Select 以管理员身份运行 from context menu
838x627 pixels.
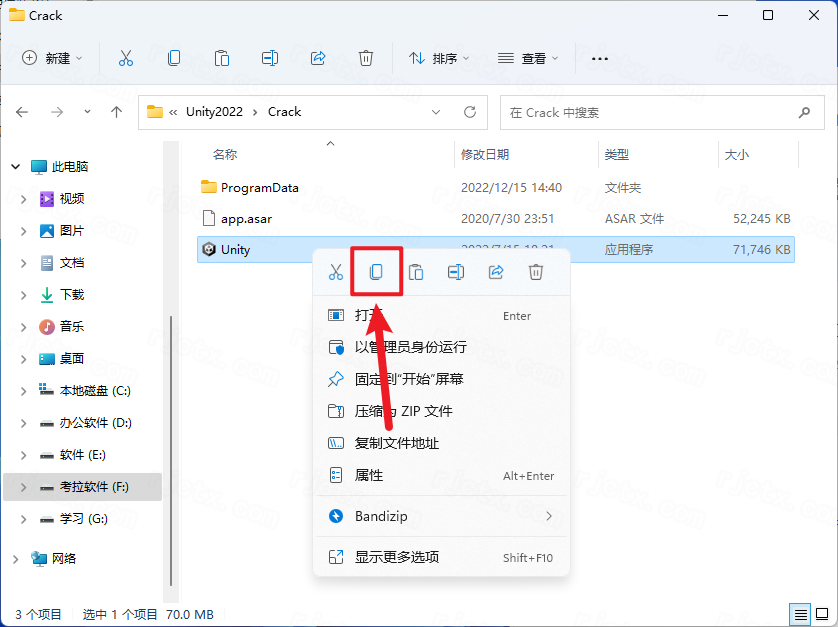[x=410, y=347]
